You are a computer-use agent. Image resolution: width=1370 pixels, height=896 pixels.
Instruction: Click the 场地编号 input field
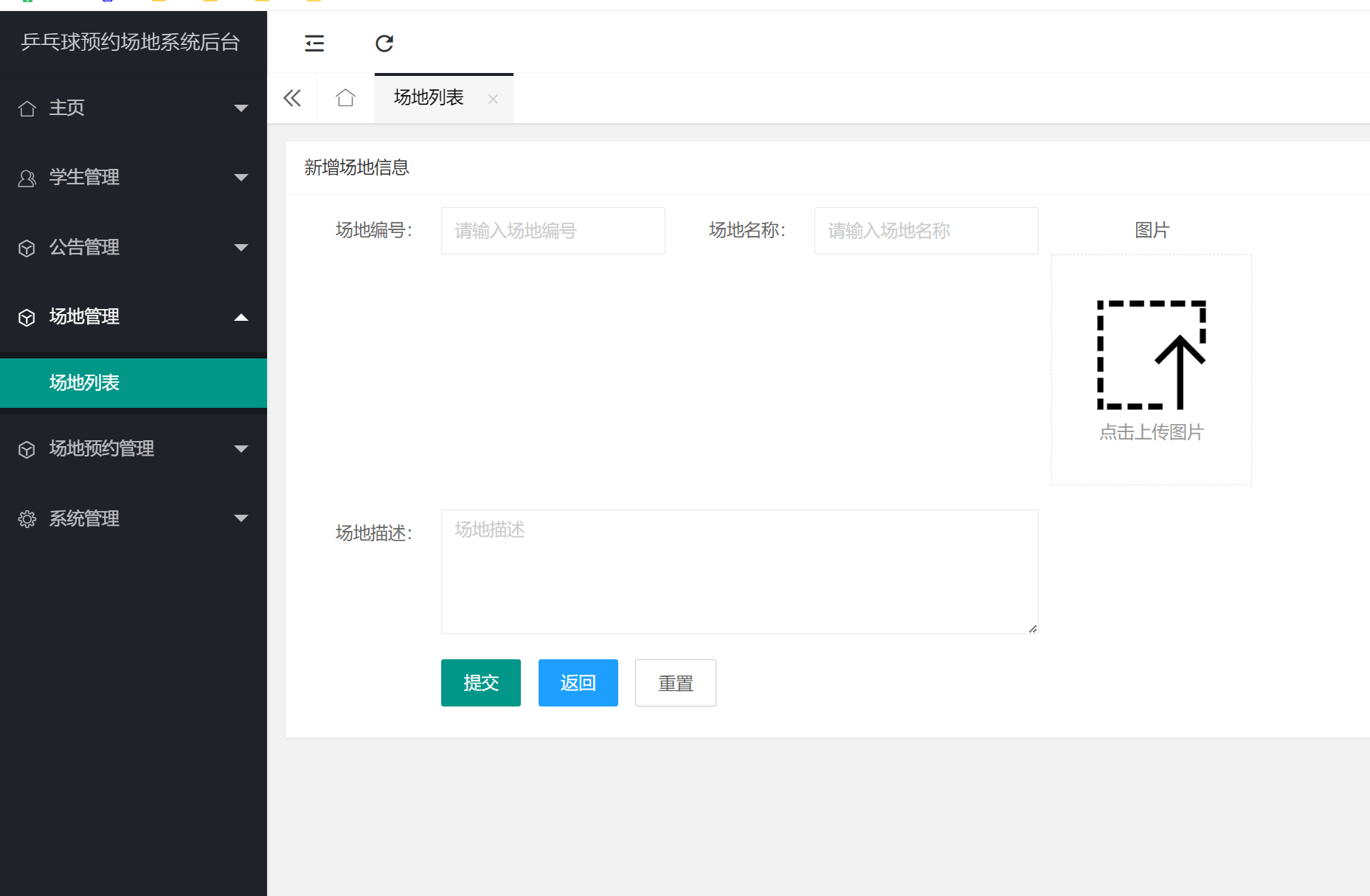click(553, 230)
